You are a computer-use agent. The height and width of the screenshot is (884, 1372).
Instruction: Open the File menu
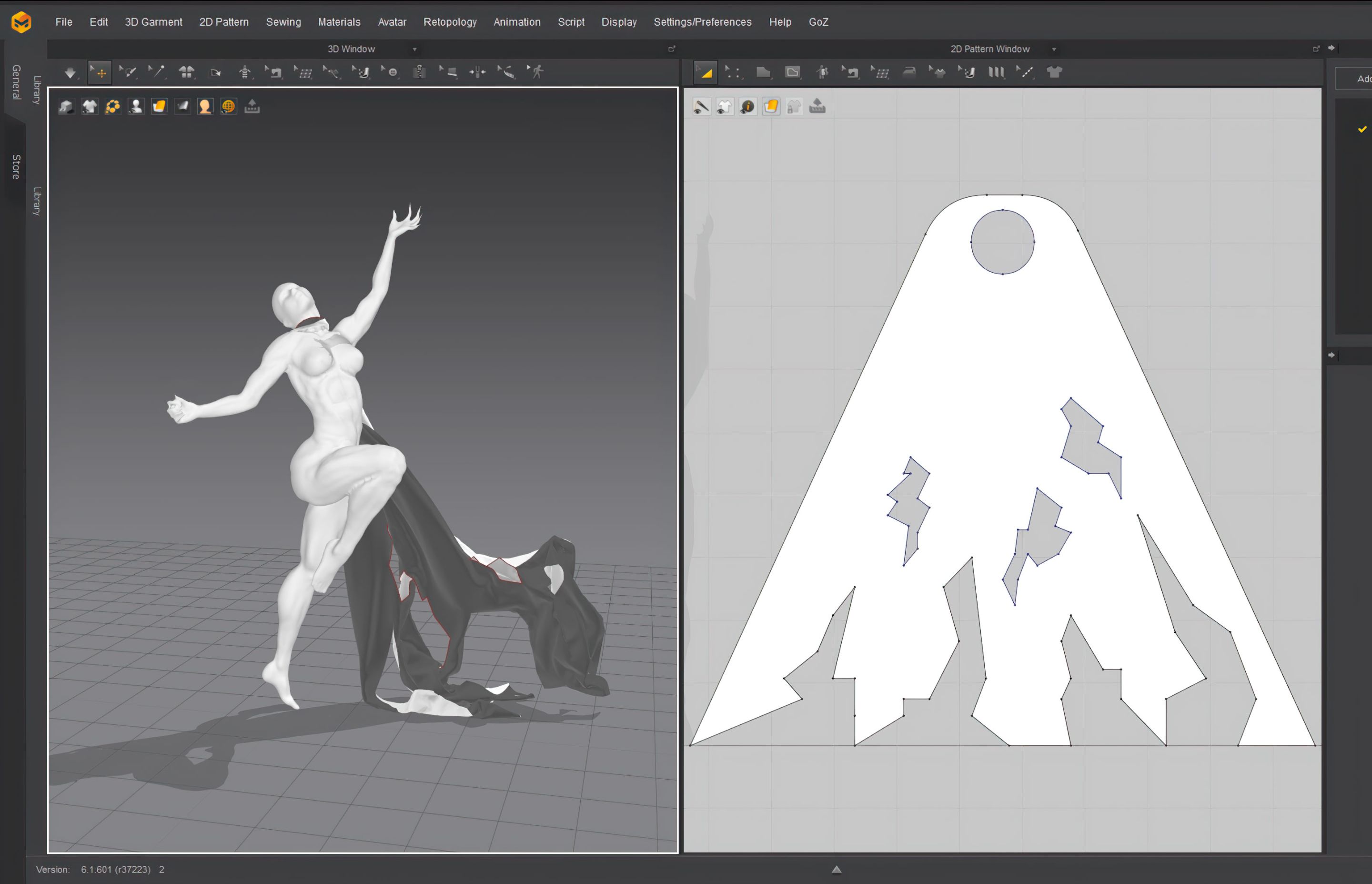pos(64,22)
